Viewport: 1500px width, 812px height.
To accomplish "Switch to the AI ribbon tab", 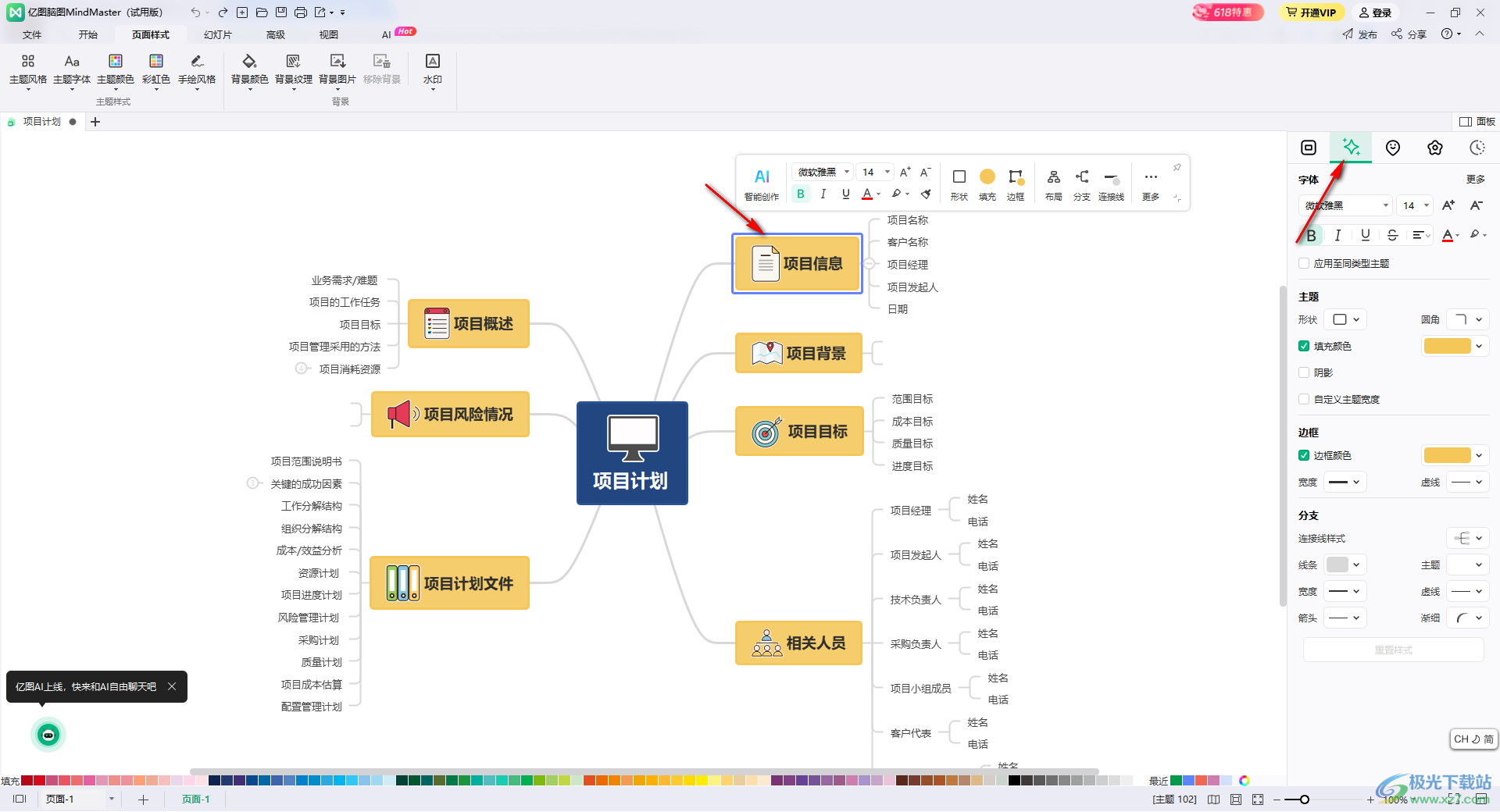I will (387, 34).
